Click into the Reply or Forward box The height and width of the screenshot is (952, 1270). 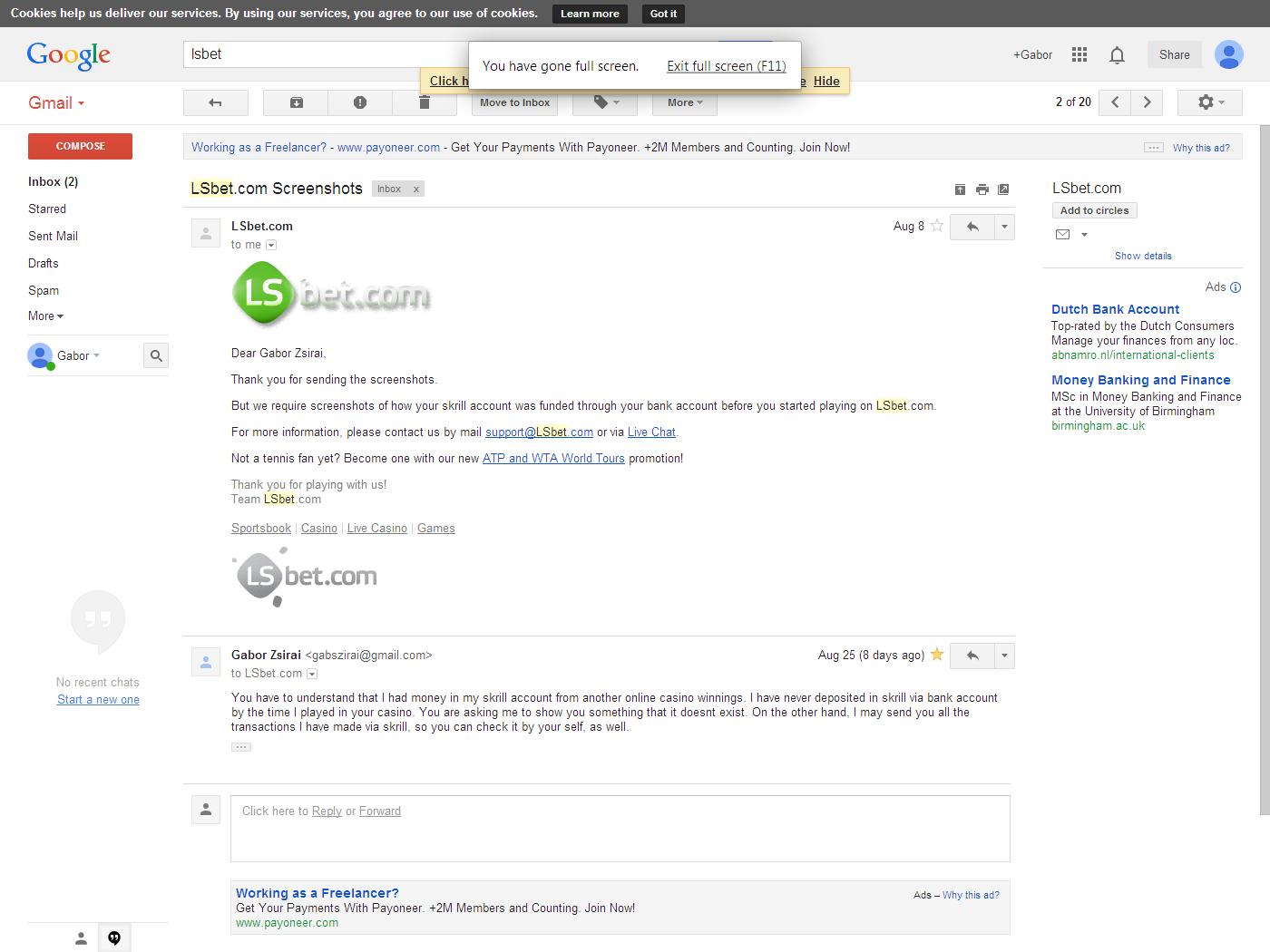pyautogui.click(x=620, y=829)
